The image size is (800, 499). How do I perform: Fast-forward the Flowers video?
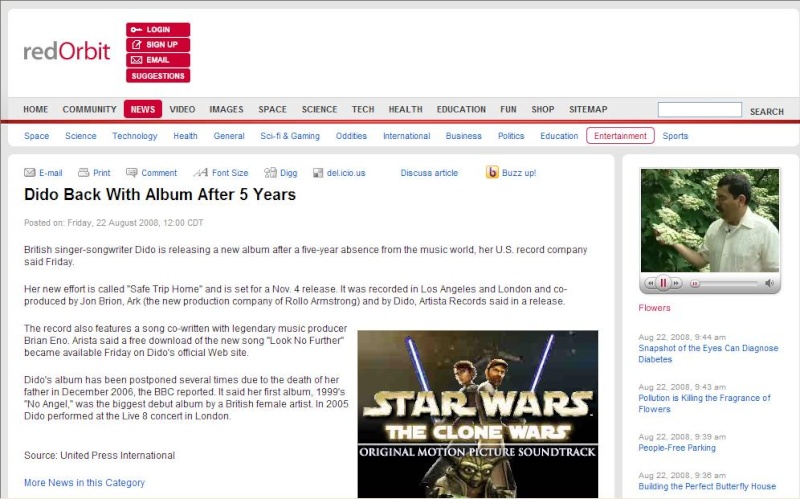pyautogui.click(x=676, y=283)
